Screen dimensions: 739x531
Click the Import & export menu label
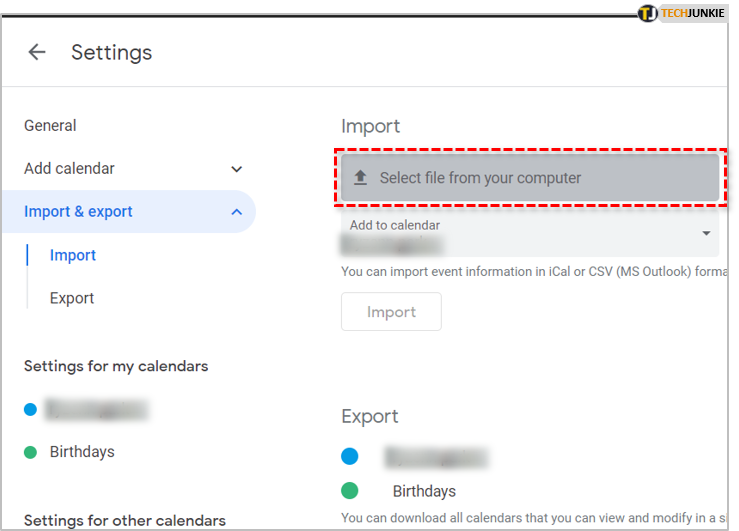(x=78, y=212)
